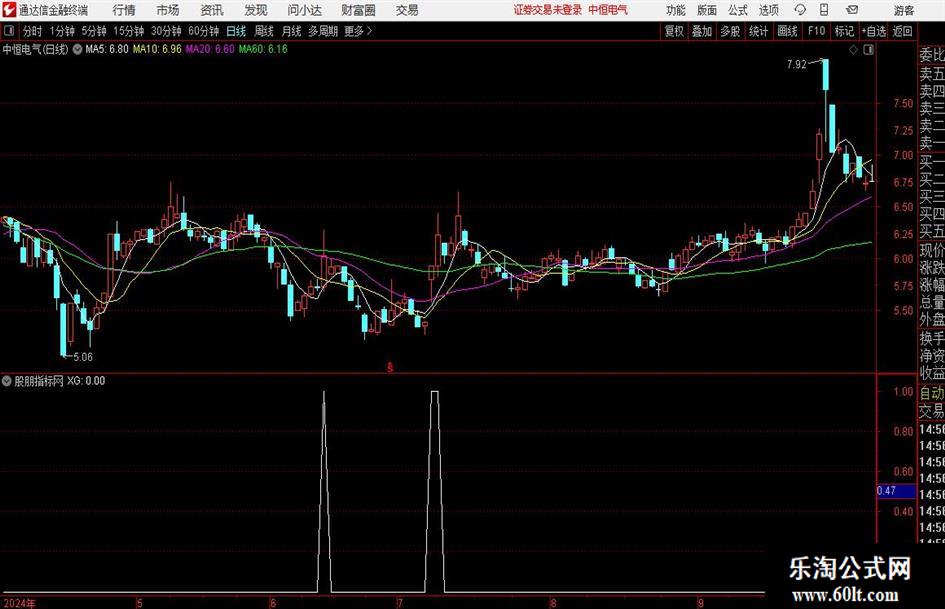Switch to the 周线 weekly tab
The height and width of the screenshot is (609, 945).
pos(263,31)
